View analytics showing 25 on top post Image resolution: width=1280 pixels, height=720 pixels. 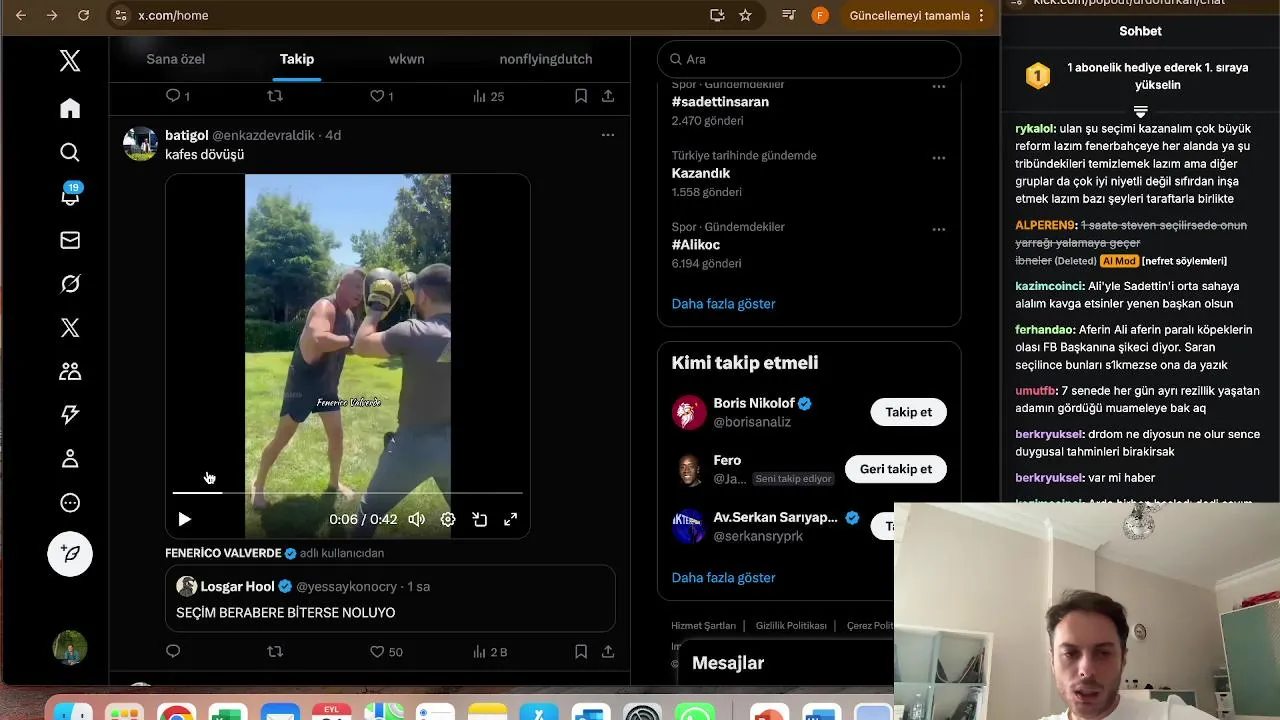click(488, 96)
